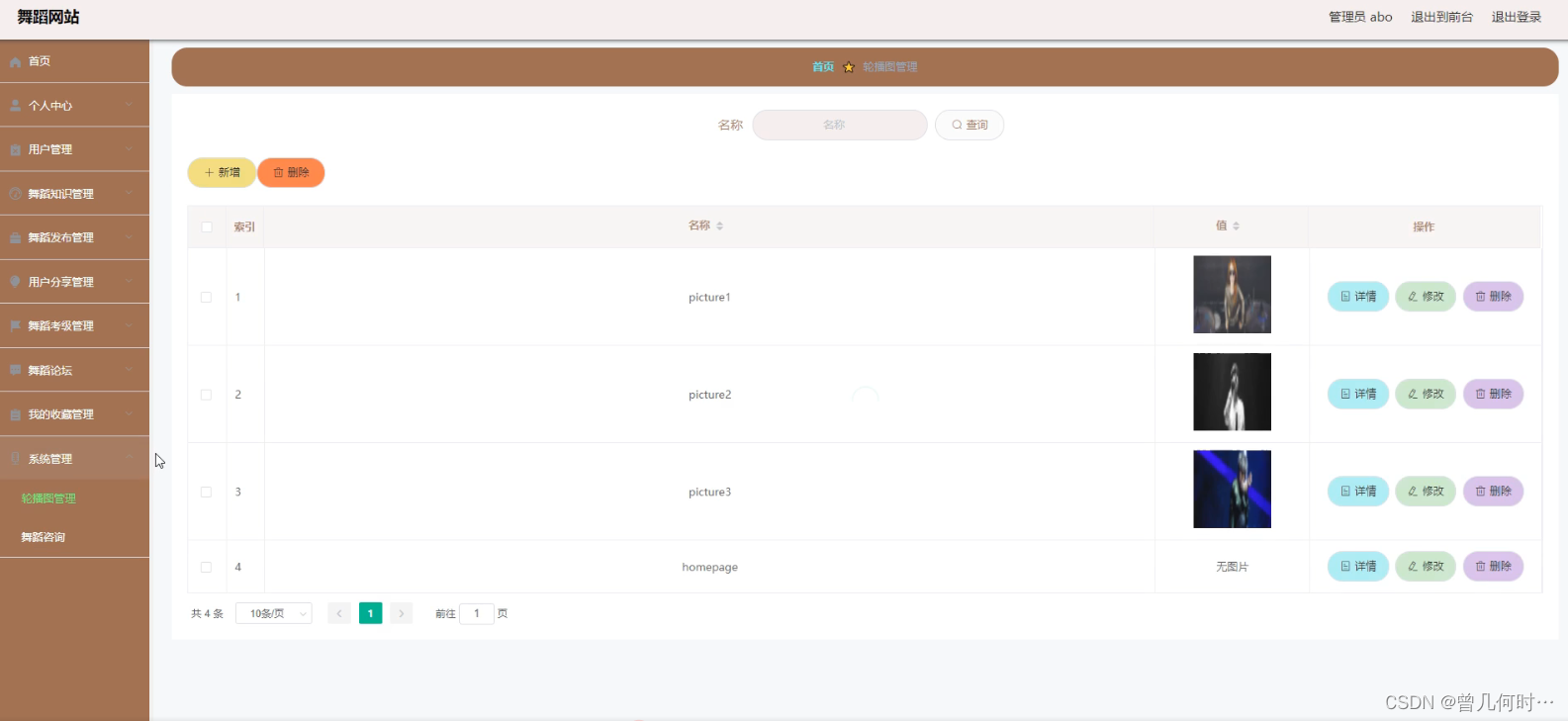Click 删除 for picture2 row
1568x721 pixels.
[x=1493, y=394]
